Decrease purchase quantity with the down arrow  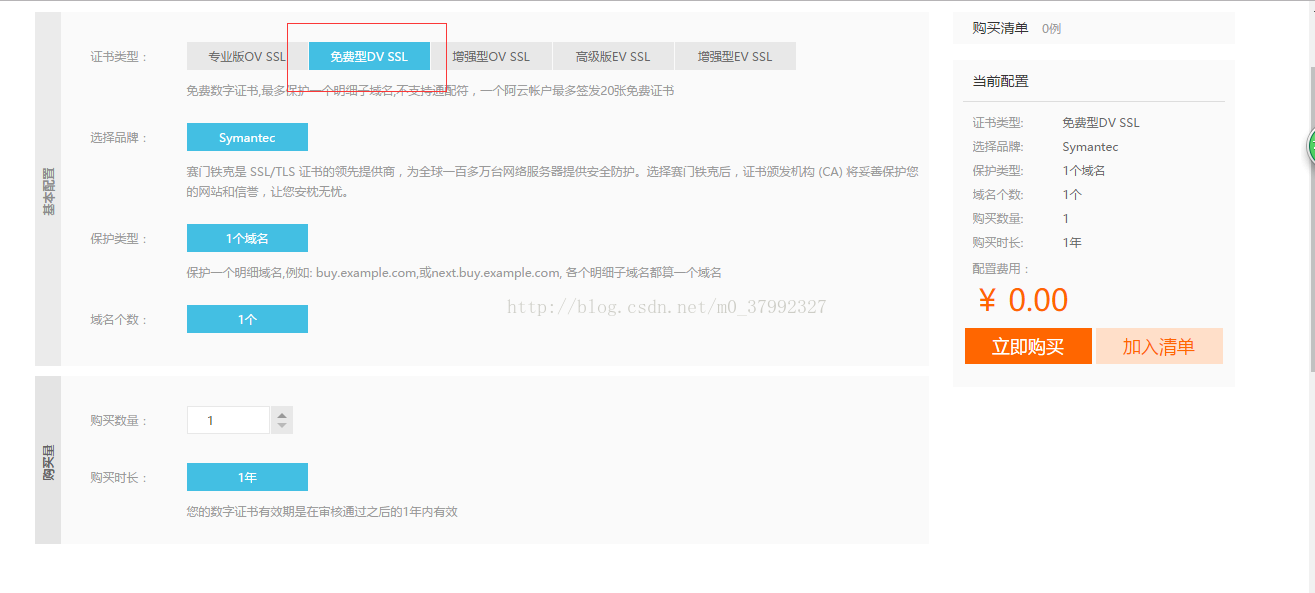pyautogui.click(x=282, y=426)
